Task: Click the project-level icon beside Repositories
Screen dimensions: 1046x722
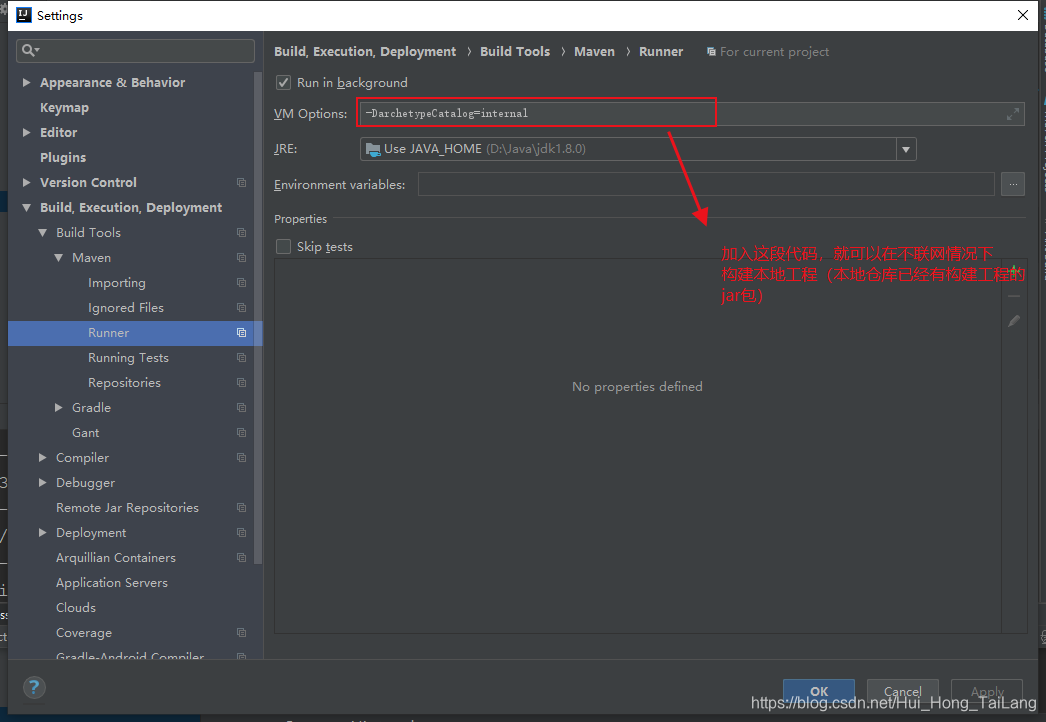Action: pyautogui.click(x=241, y=382)
